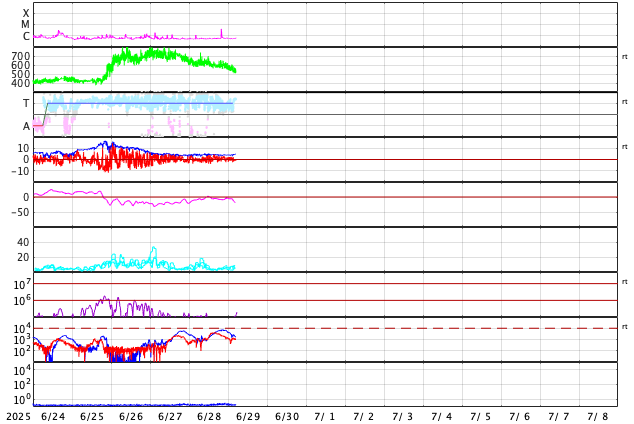
Task: Select the 40 value on the cyan panel axis
Action: pyautogui.click(x=23, y=242)
